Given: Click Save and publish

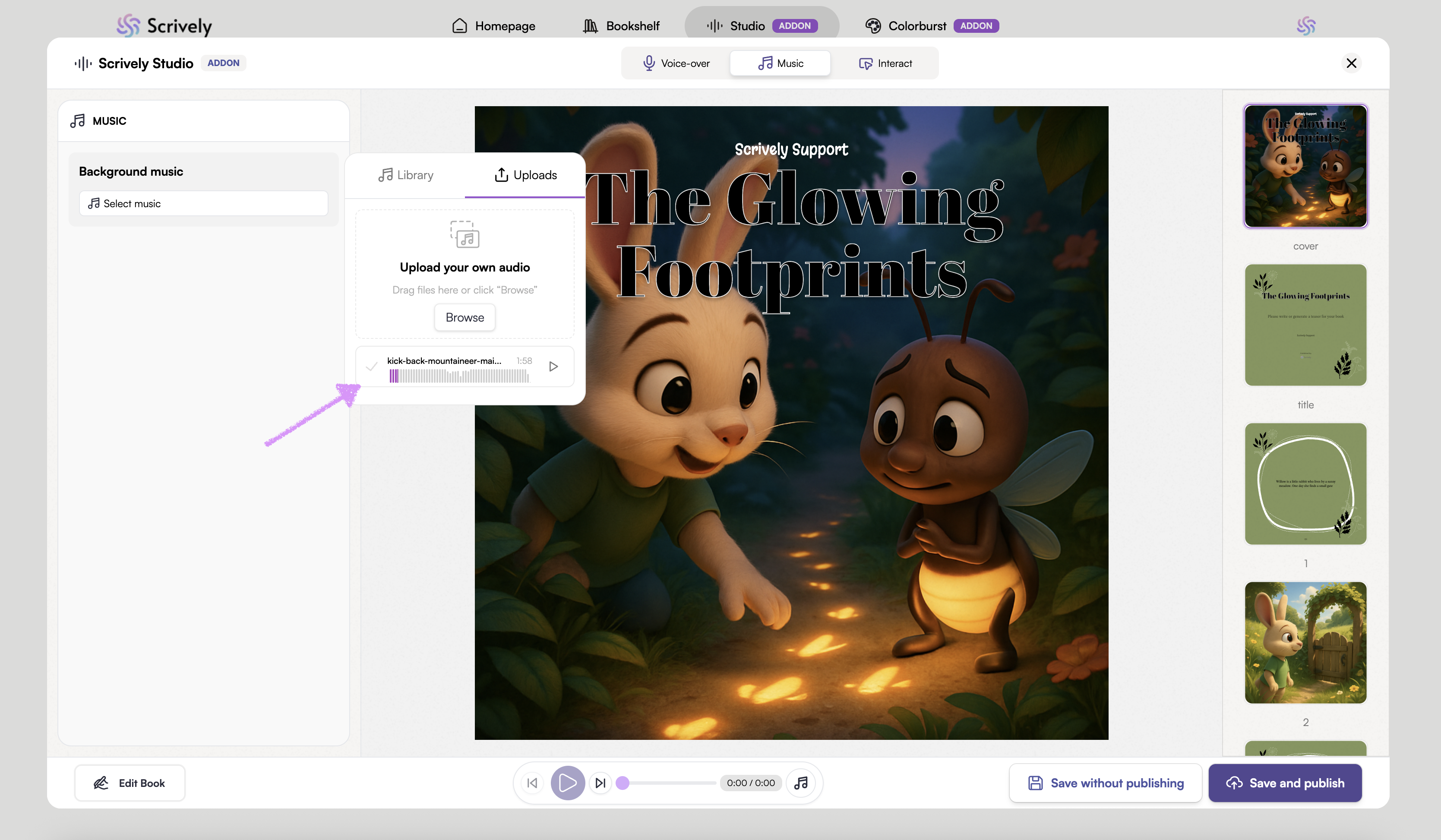Looking at the screenshot, I should 1284,783.
